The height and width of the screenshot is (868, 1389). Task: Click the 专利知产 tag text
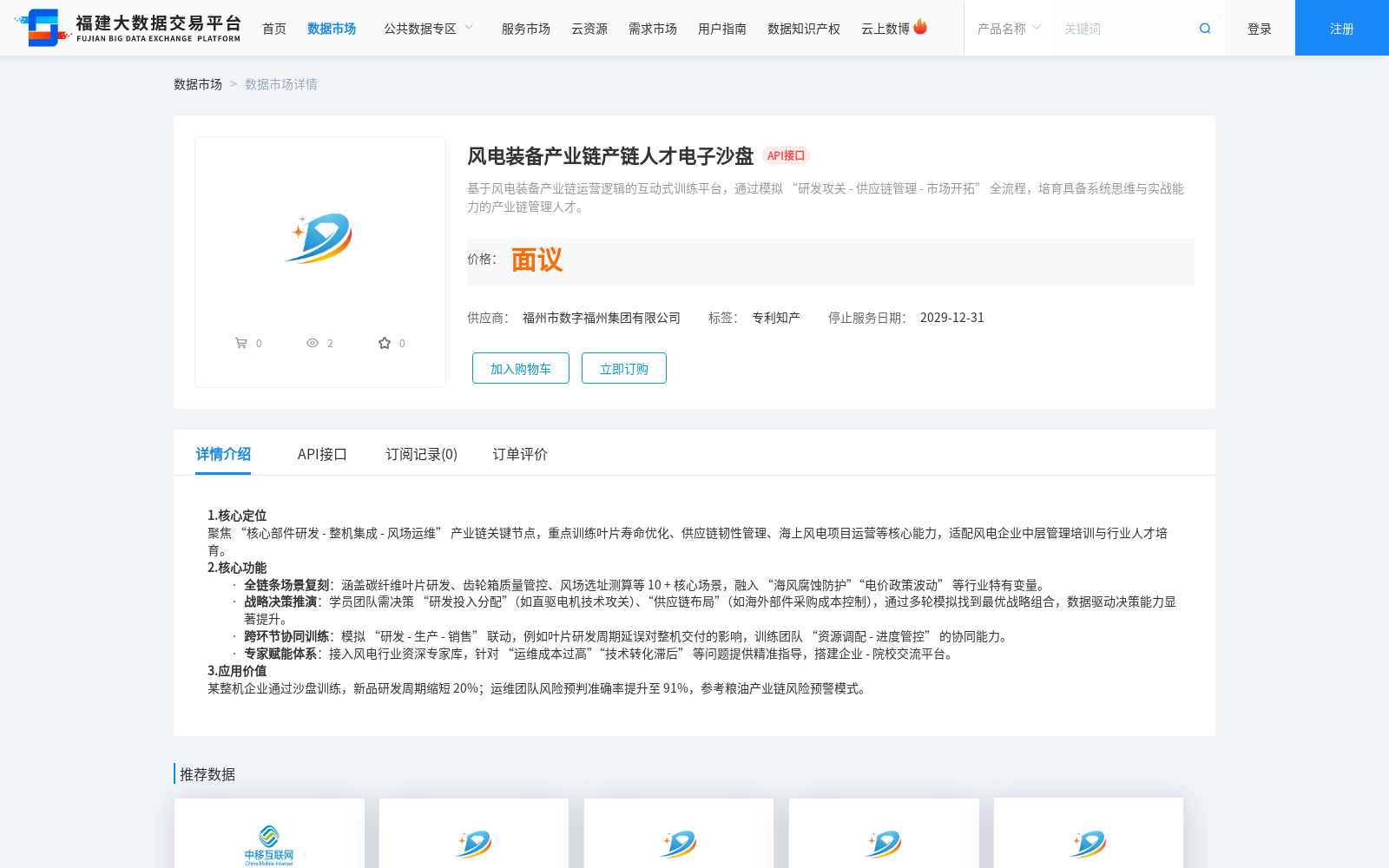tap(776, 318)
